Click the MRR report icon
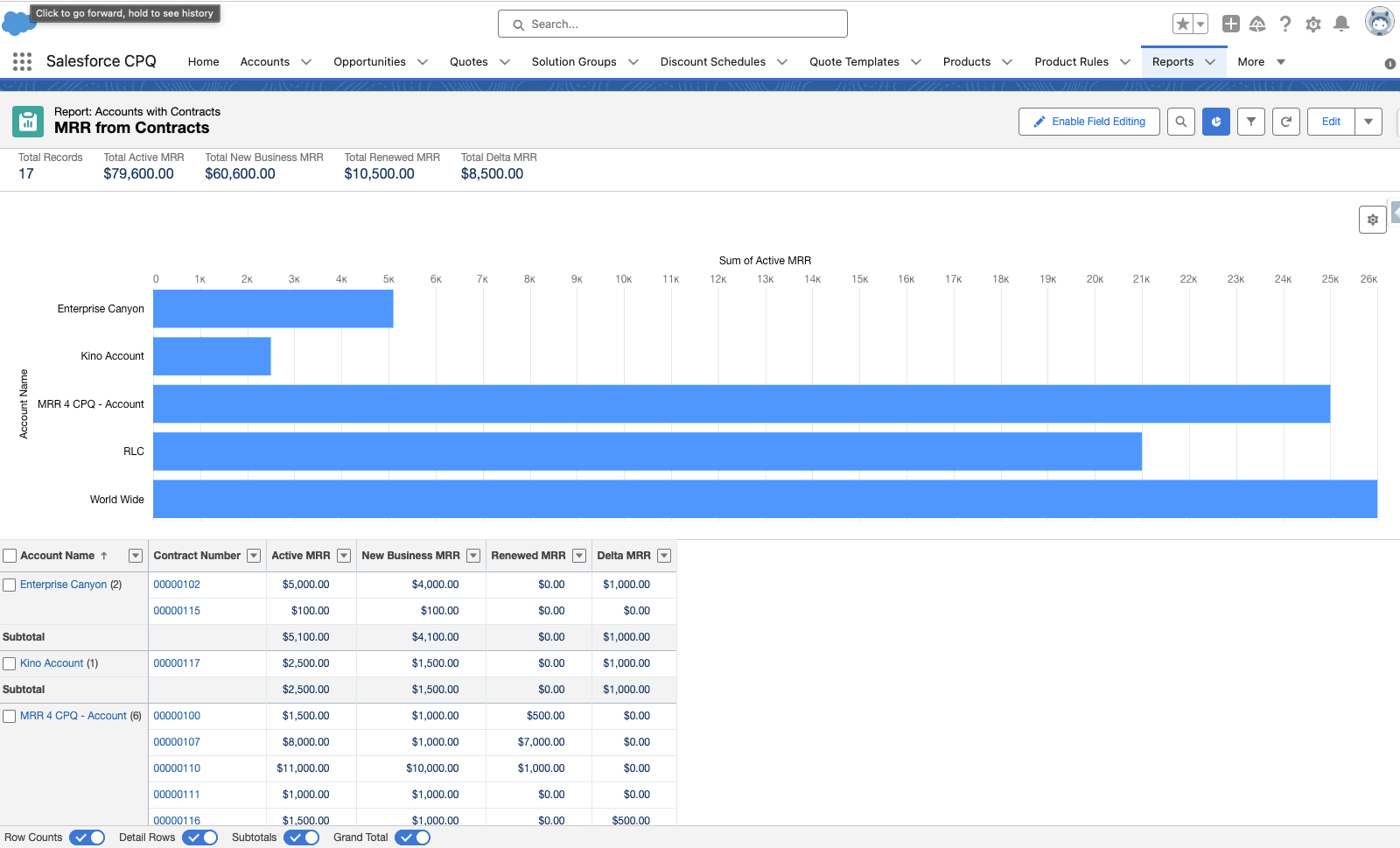Image resolution: width=1400 pixels, height=848 pixels. tap(28, 122)
